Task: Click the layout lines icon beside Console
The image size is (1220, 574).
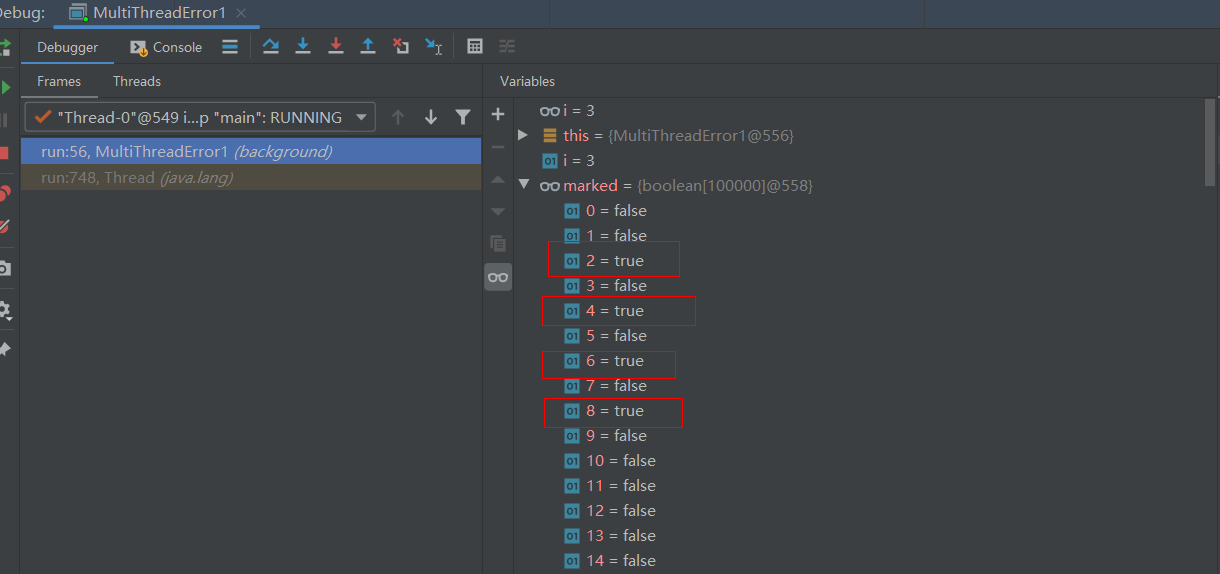Action: pyautogui.click(x=230, y=46)
